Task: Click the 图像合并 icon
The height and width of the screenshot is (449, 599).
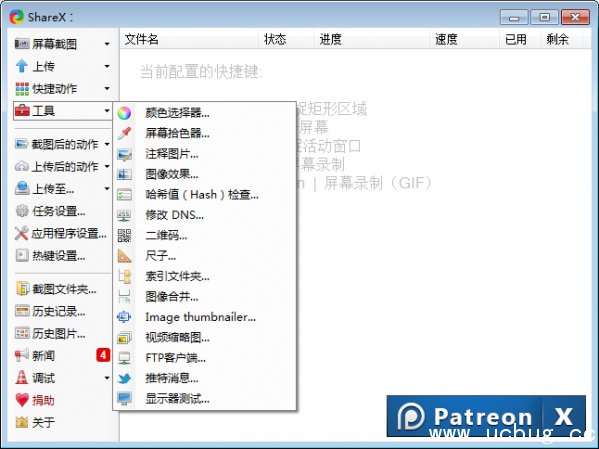Action: [x=124, y=297]
